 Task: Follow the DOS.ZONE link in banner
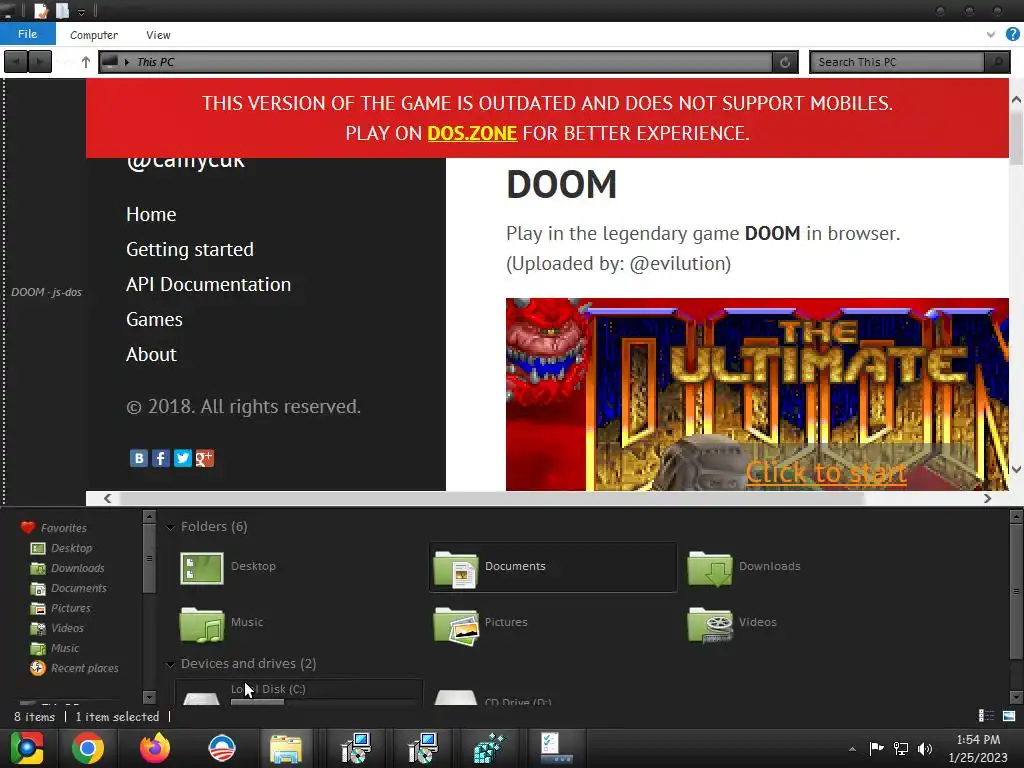(472, 133)
